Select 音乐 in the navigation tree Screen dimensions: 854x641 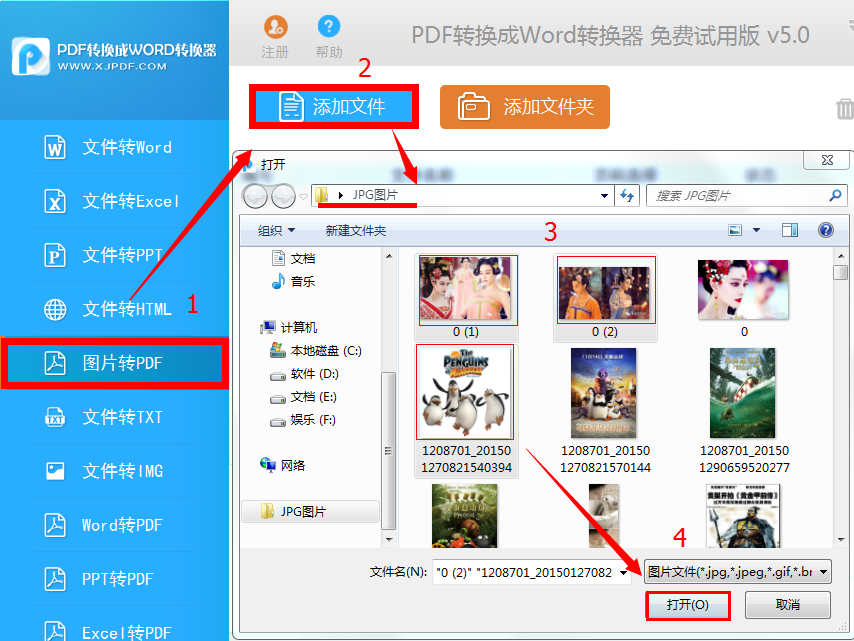[294, 281]
